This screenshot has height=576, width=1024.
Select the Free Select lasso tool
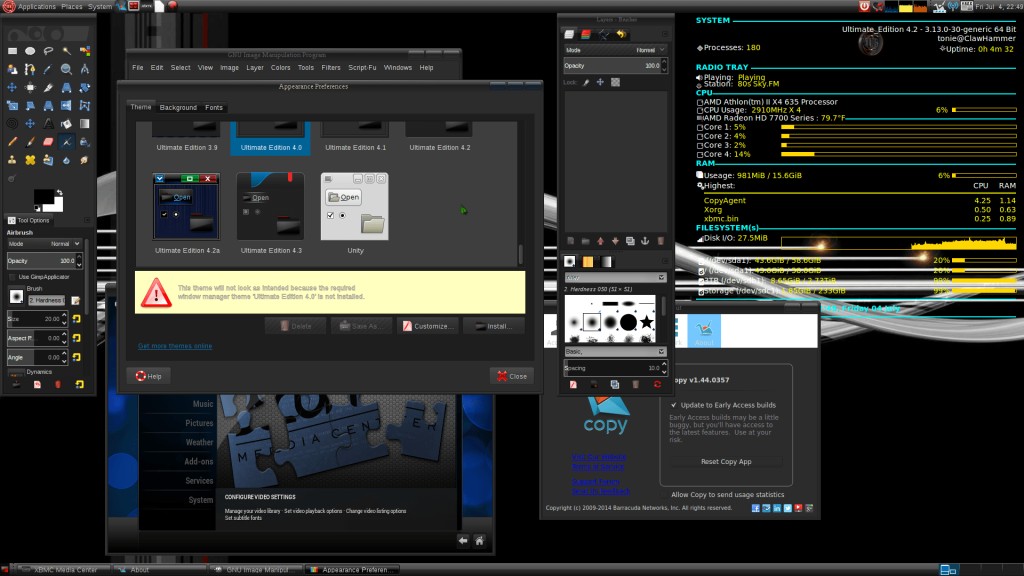(48, 51)
